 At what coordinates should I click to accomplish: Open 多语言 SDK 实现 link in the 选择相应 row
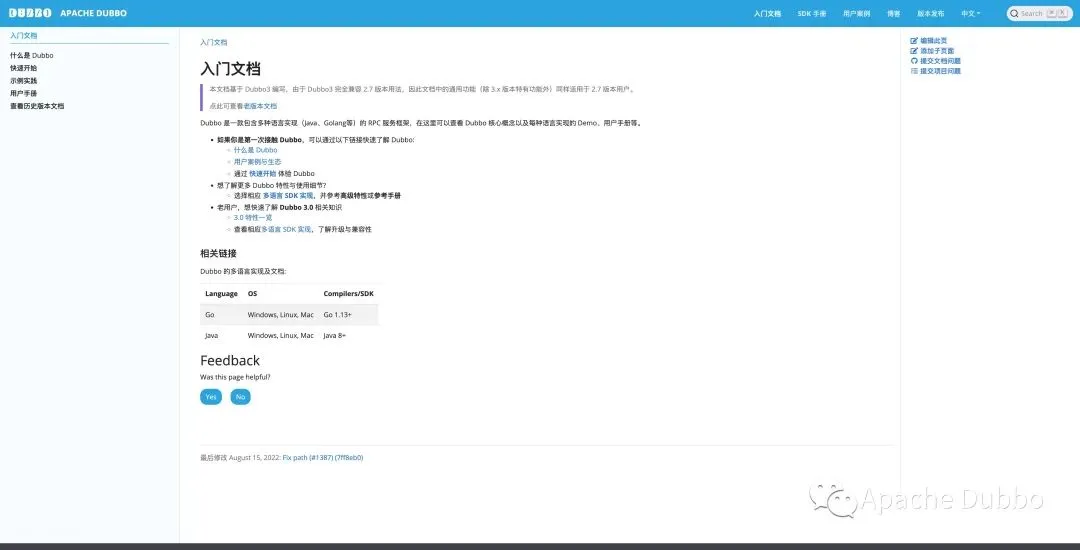click(288, 195)
